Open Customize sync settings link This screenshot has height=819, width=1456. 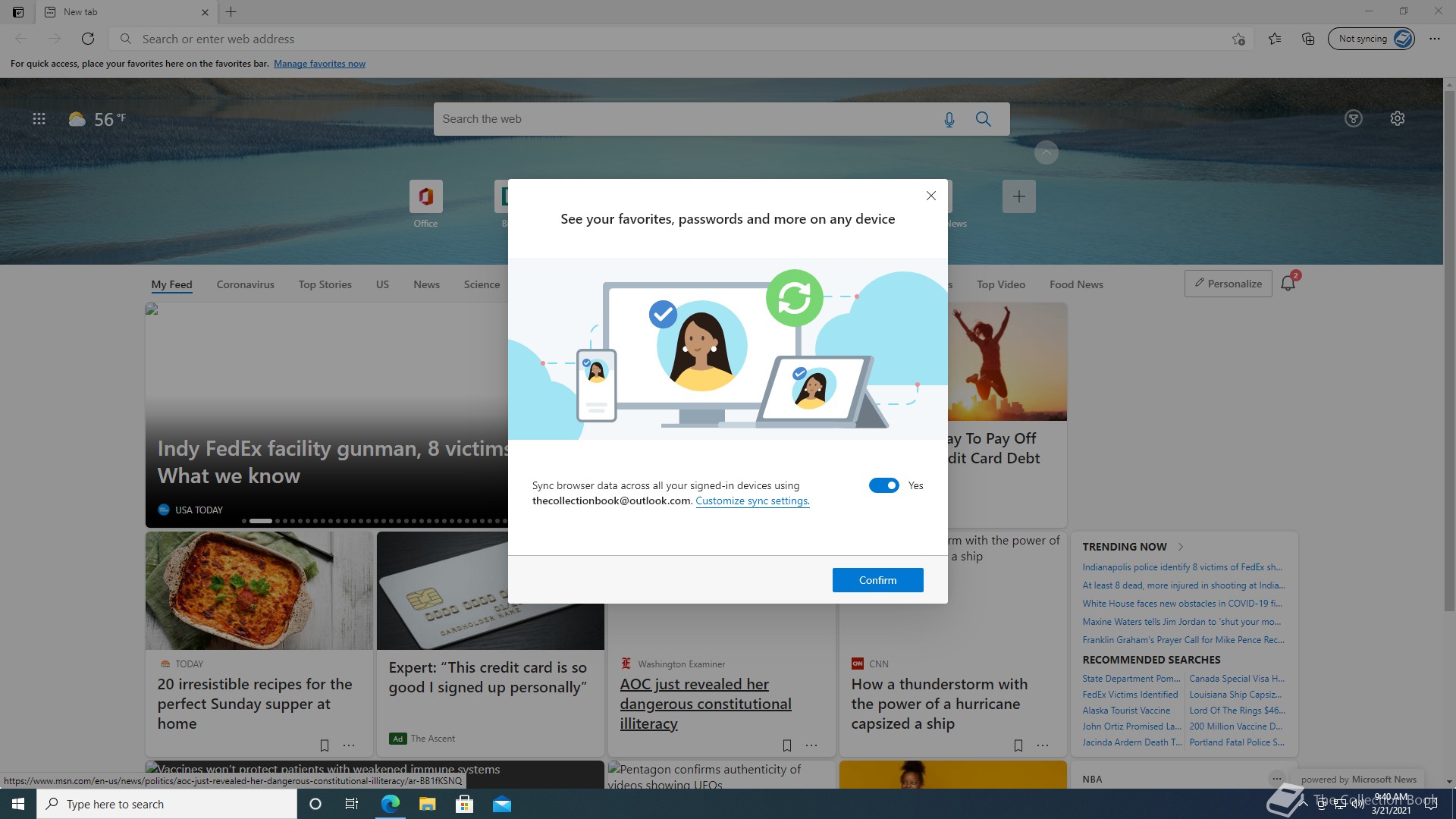click(x=752, y=500)
